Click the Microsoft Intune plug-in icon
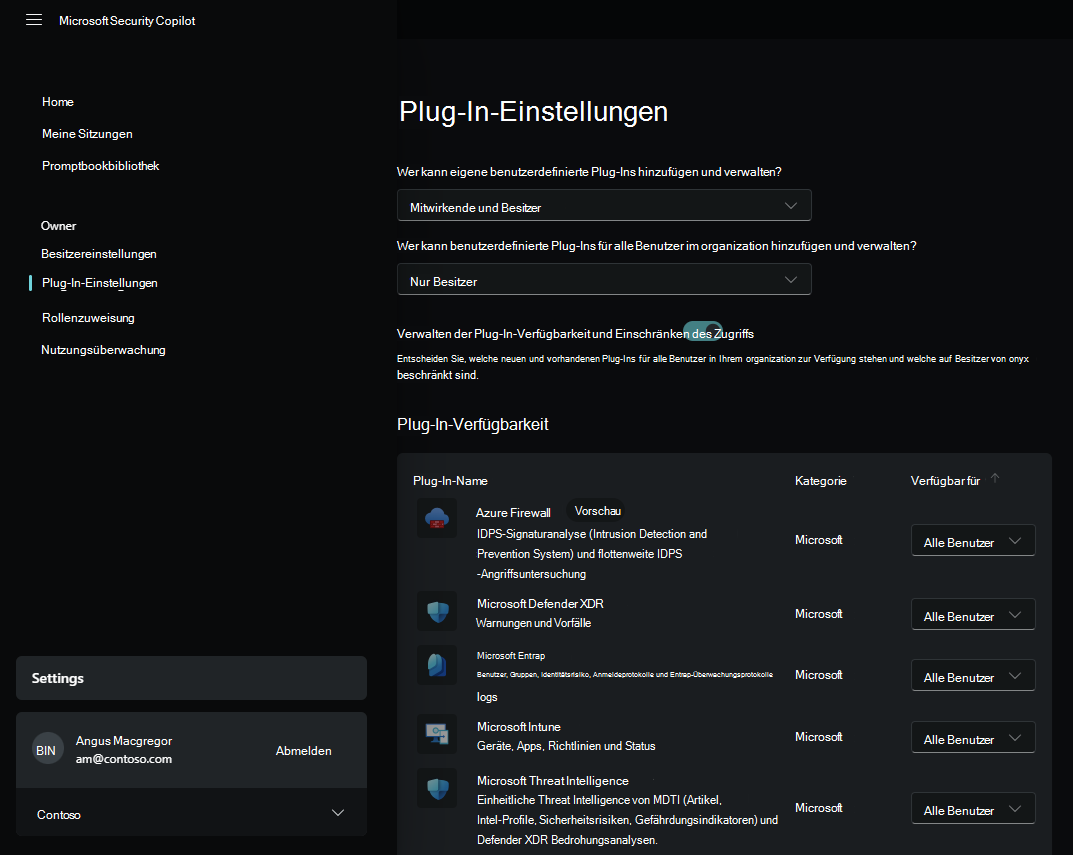 coord(437,735)
